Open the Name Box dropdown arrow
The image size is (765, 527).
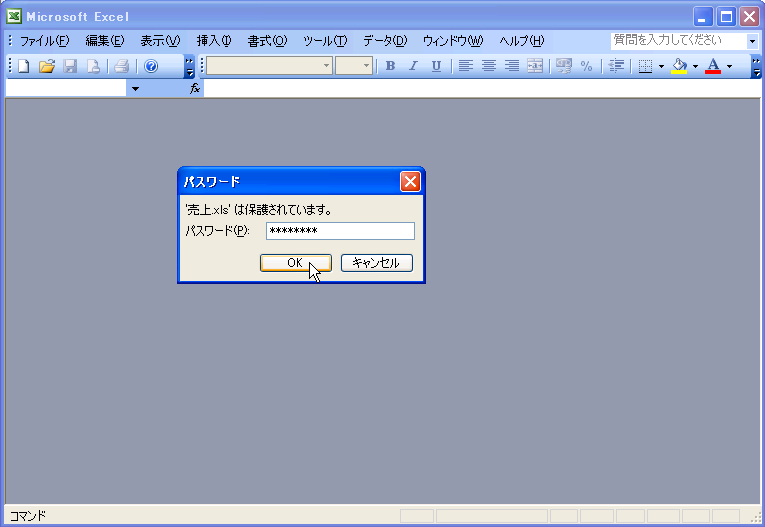135,89
